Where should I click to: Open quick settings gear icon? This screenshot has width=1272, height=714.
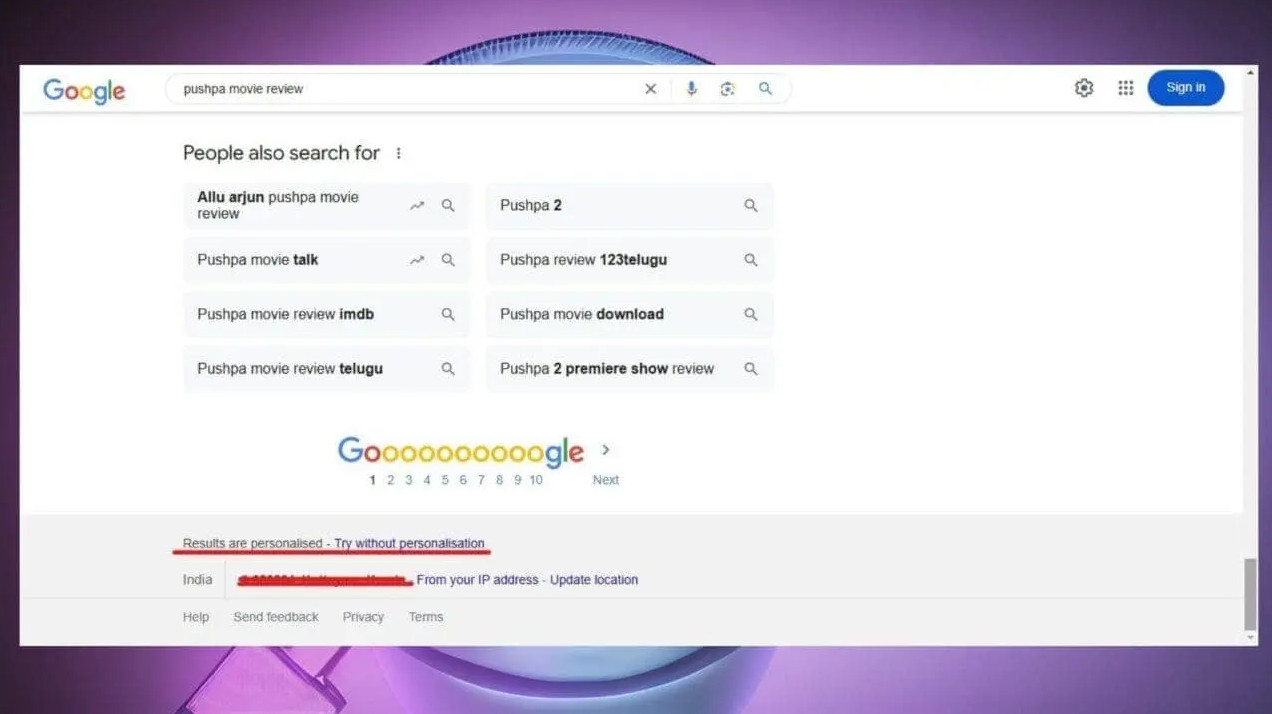pos(1084,88)
